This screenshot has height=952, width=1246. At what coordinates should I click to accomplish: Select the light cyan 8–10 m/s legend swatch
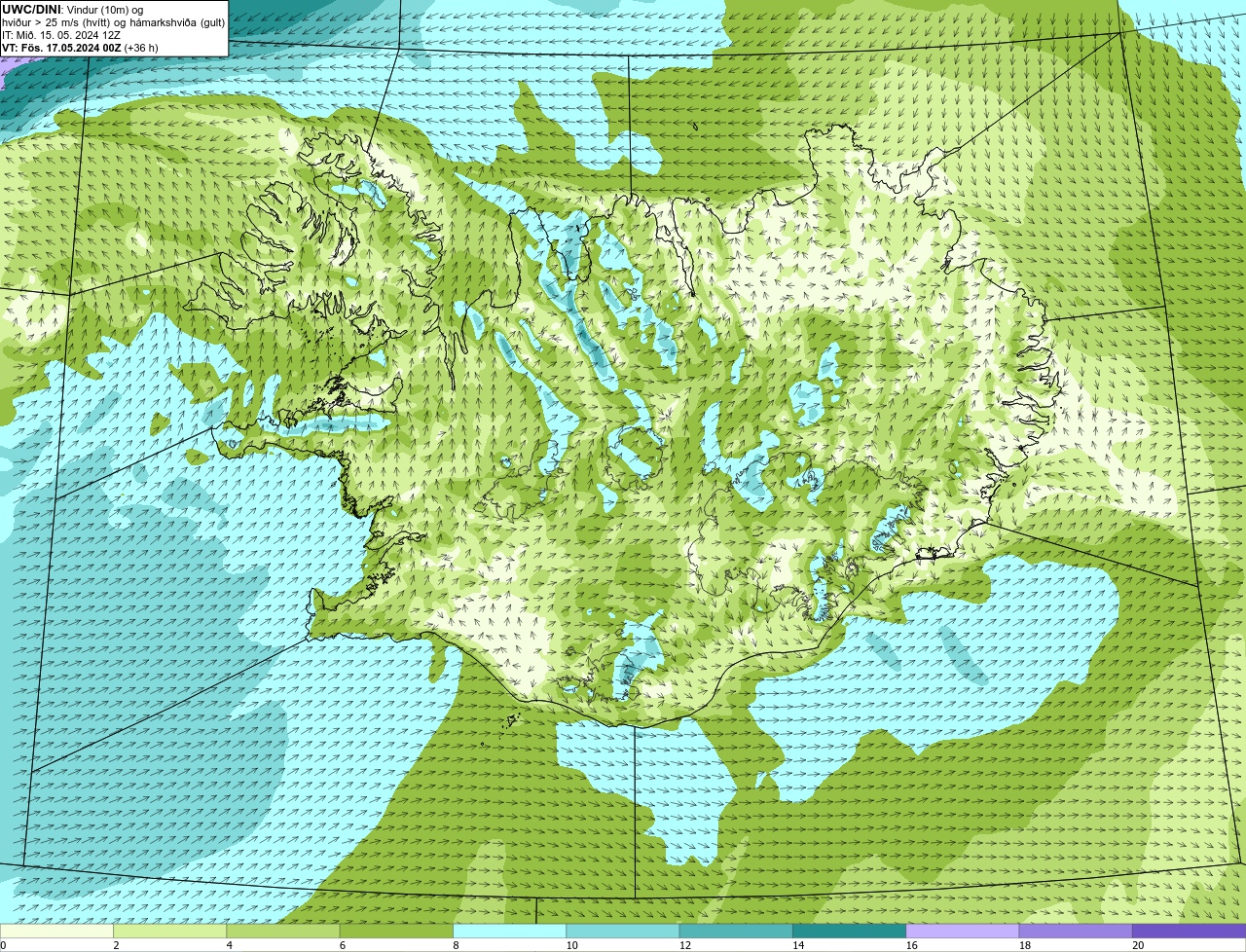click(x=510, y=931)
